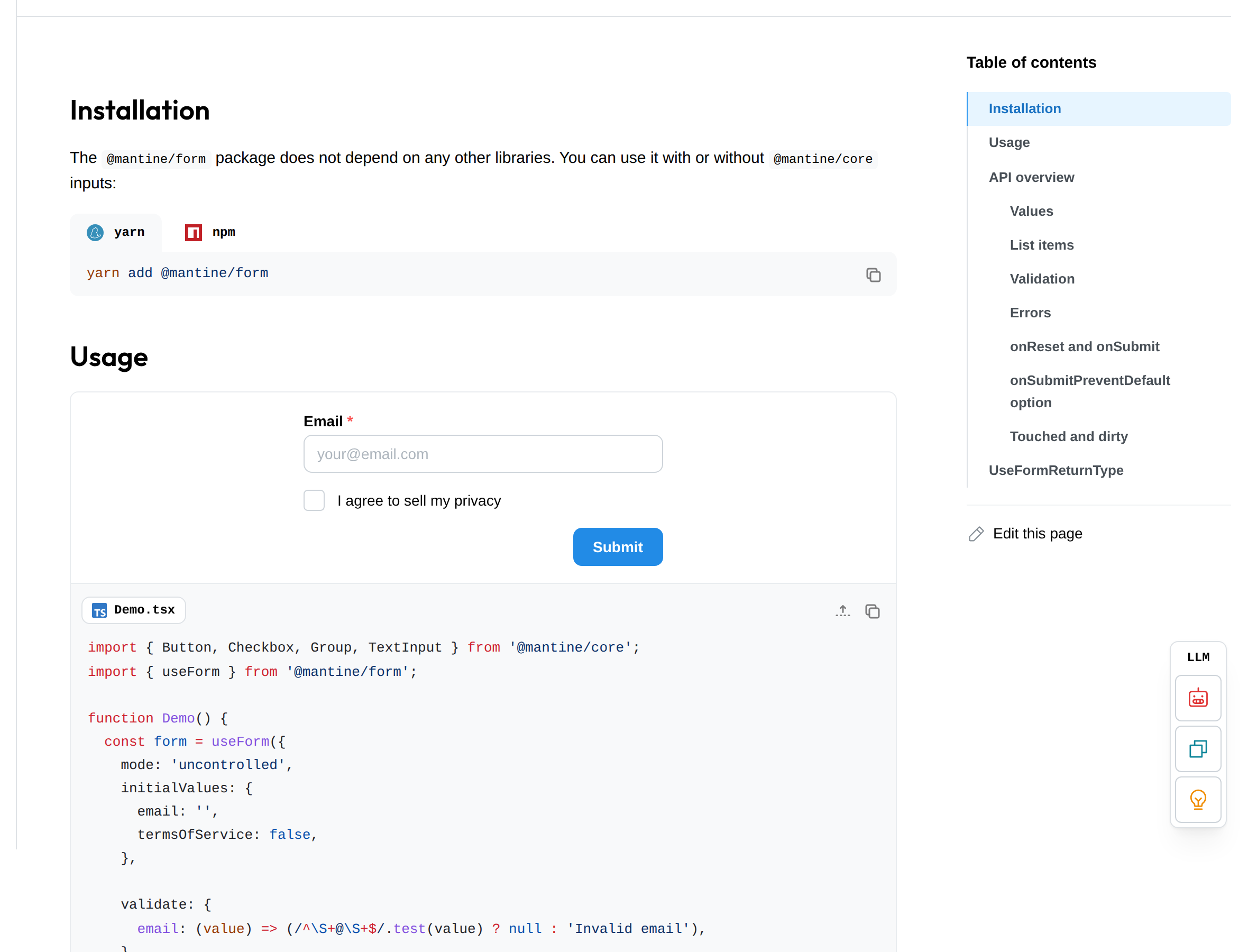Focus the Email input field
Screen dimensions: 1248x952
483,454
